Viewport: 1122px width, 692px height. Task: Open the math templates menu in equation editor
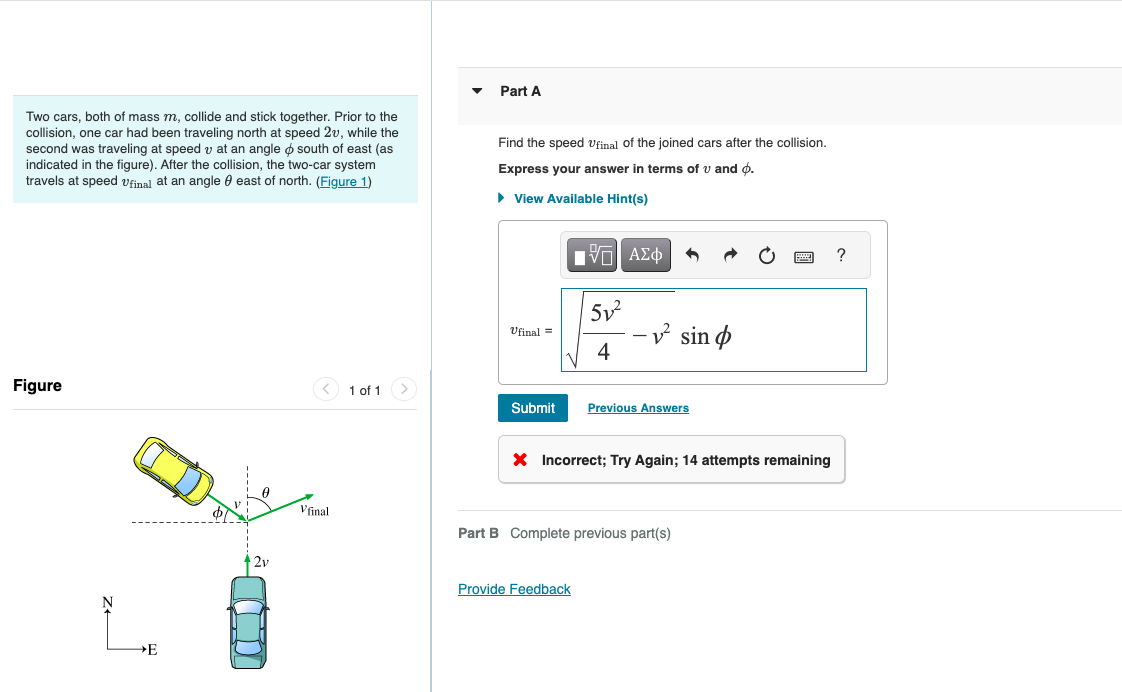click(x=592, y=255)
